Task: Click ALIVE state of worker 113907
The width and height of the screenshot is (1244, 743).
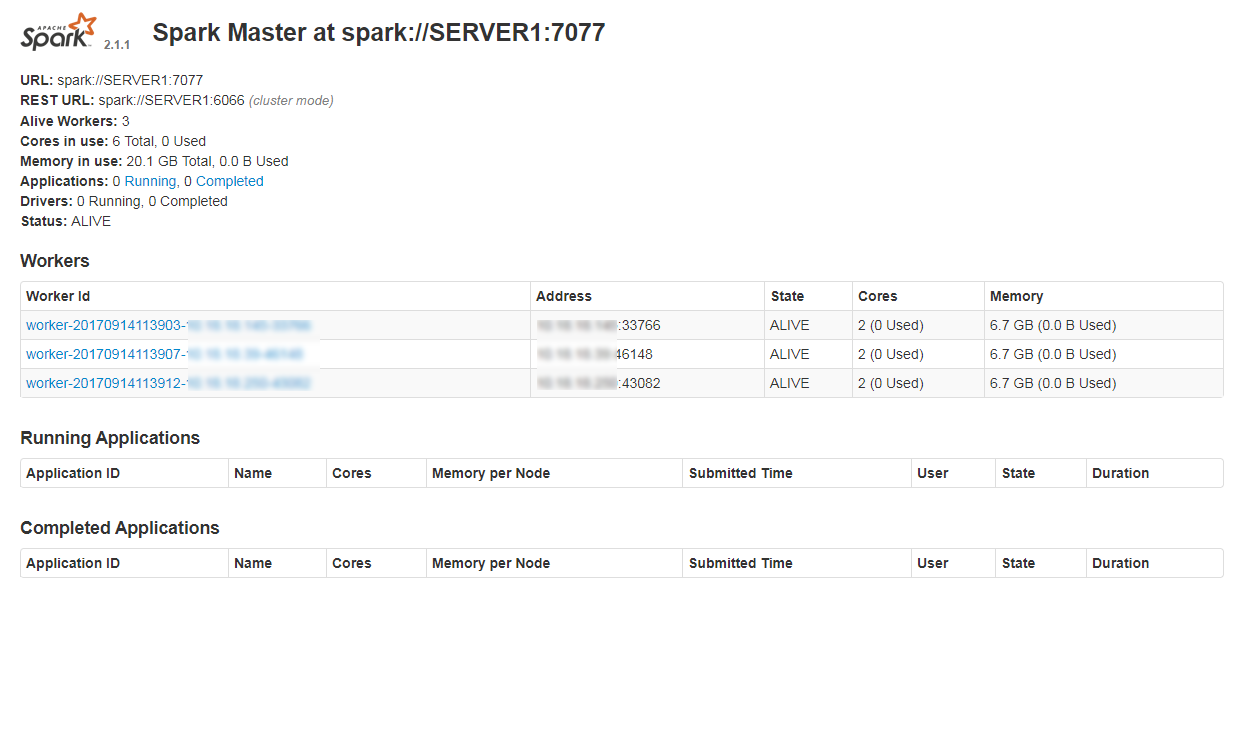Action: [x=790, y=354]
